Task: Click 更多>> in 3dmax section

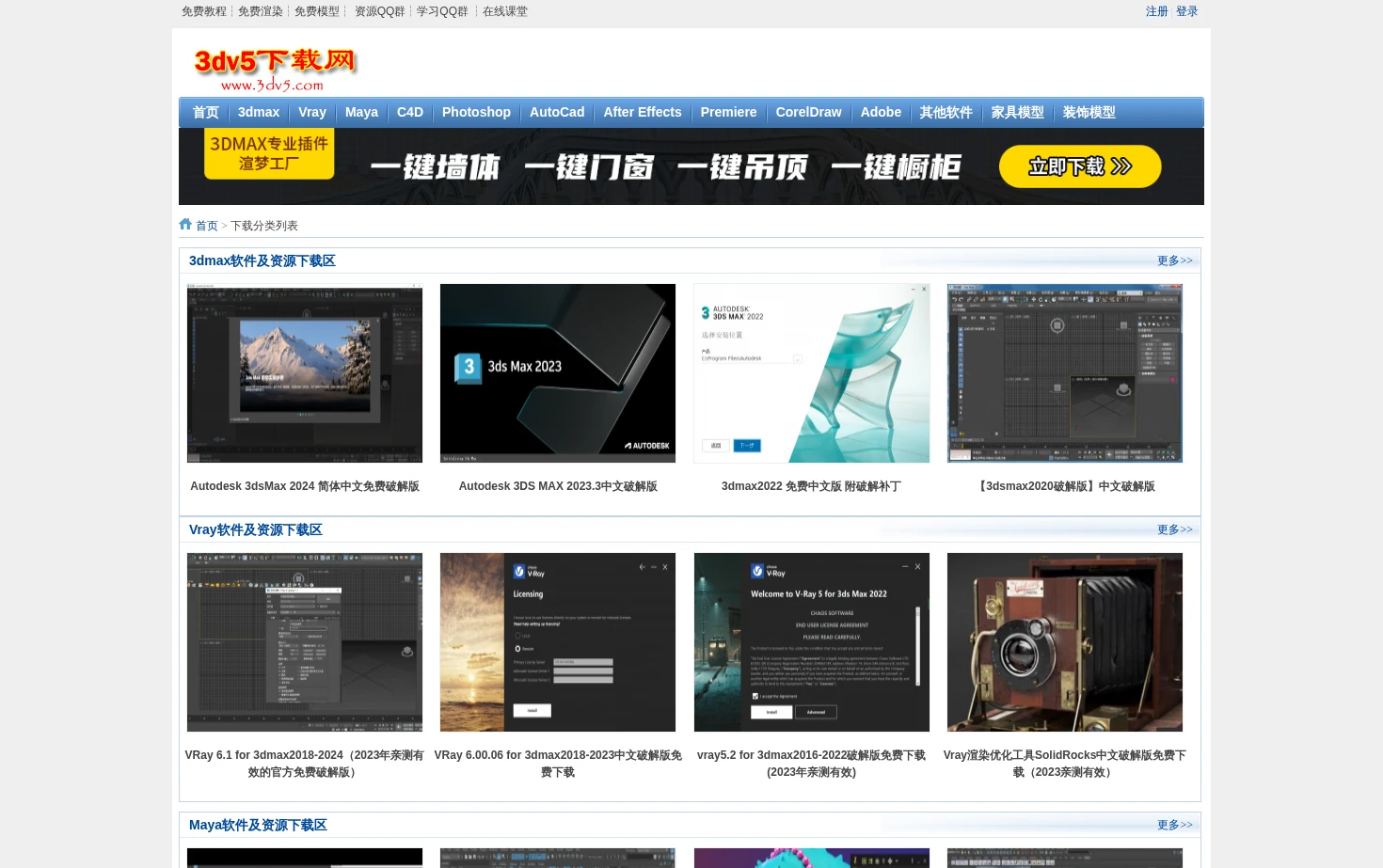Action: [x=1174, y=260]
